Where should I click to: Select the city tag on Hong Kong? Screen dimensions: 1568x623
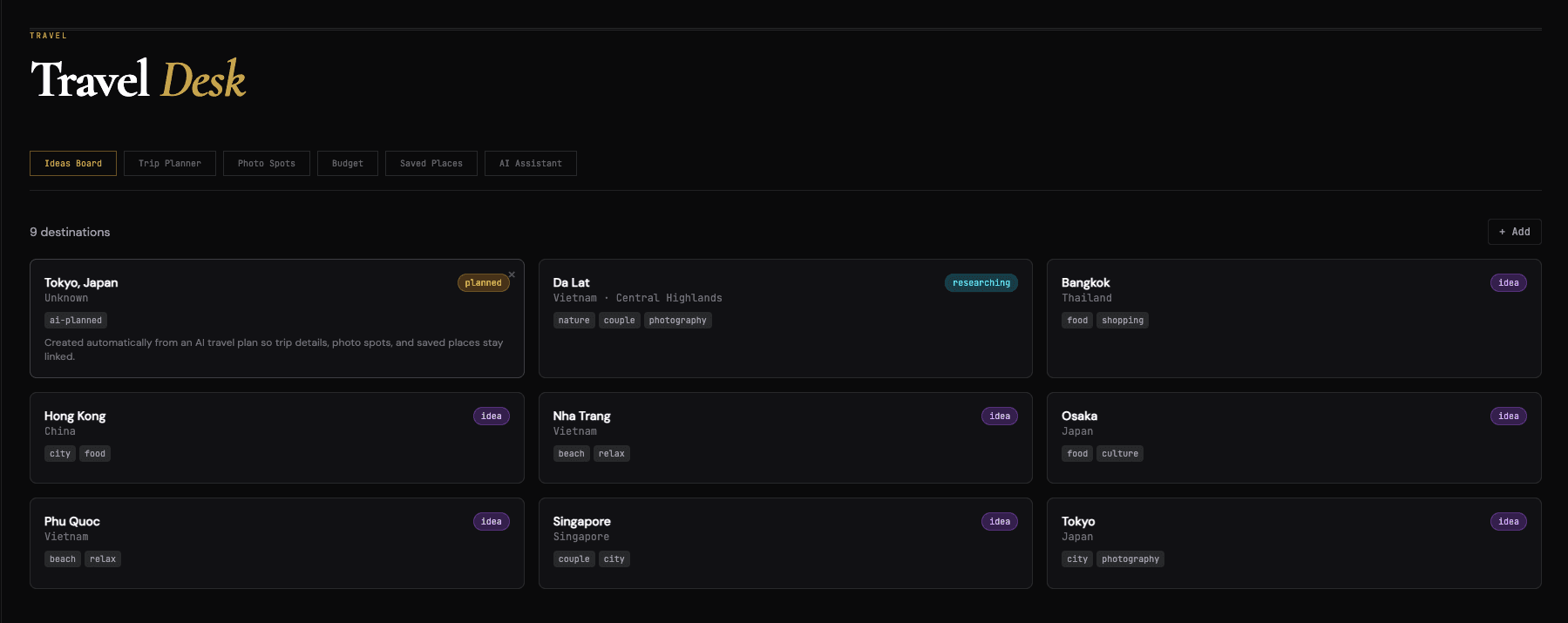click(60, 453)
